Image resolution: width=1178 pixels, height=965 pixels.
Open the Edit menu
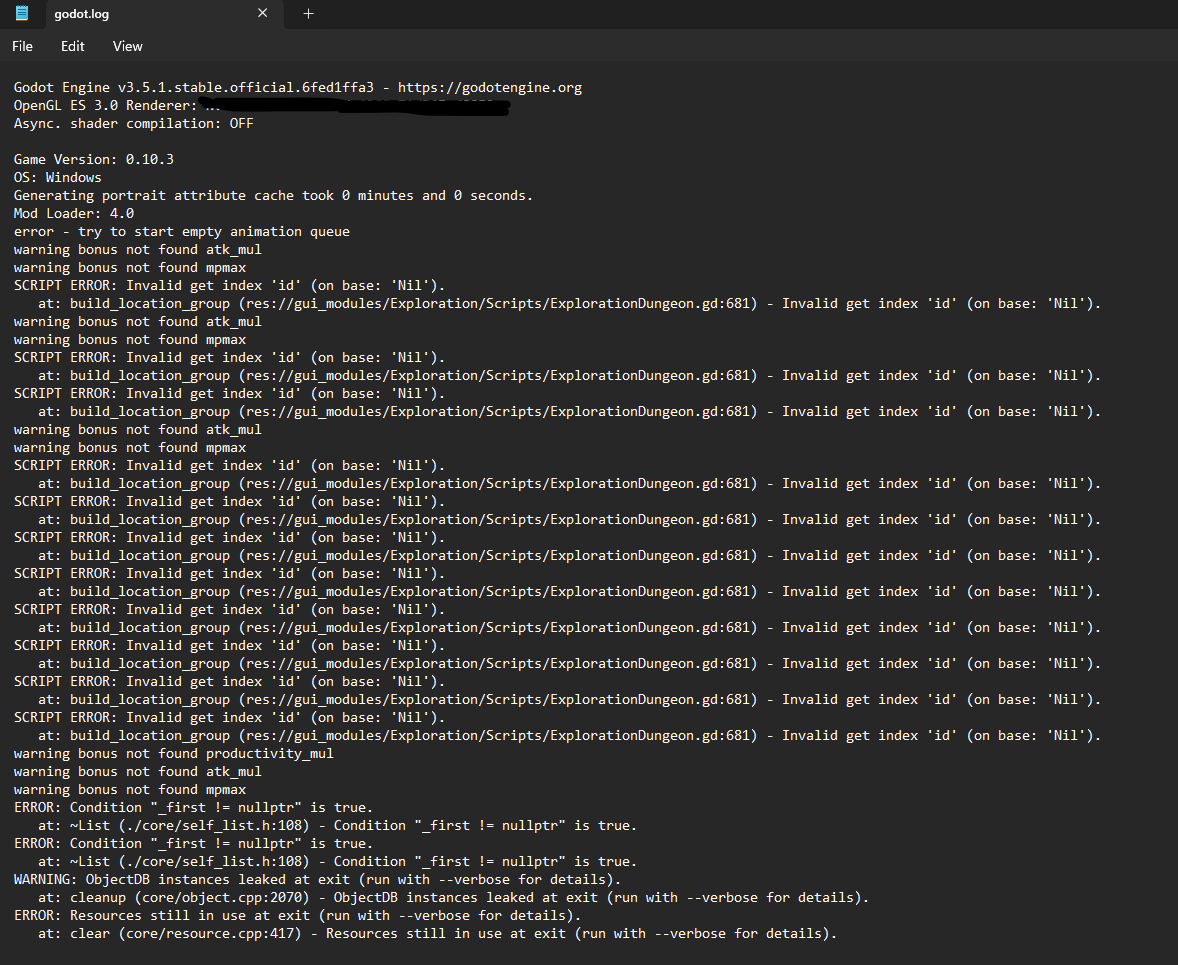[x=72, y=46]
